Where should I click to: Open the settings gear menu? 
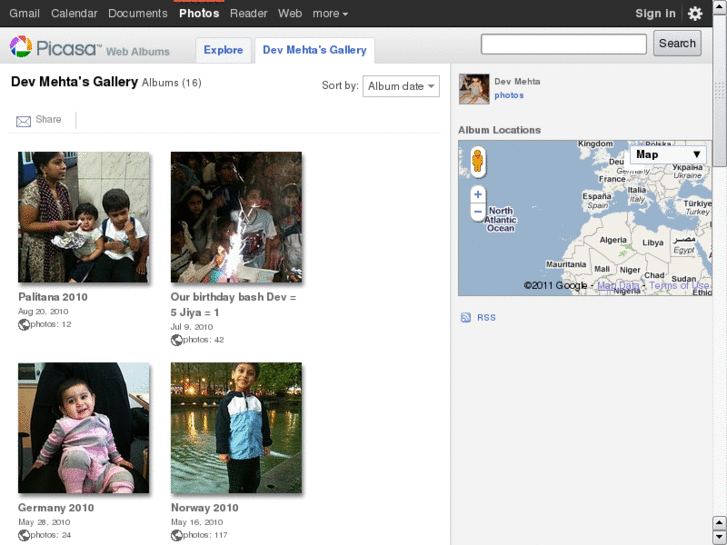695,14
